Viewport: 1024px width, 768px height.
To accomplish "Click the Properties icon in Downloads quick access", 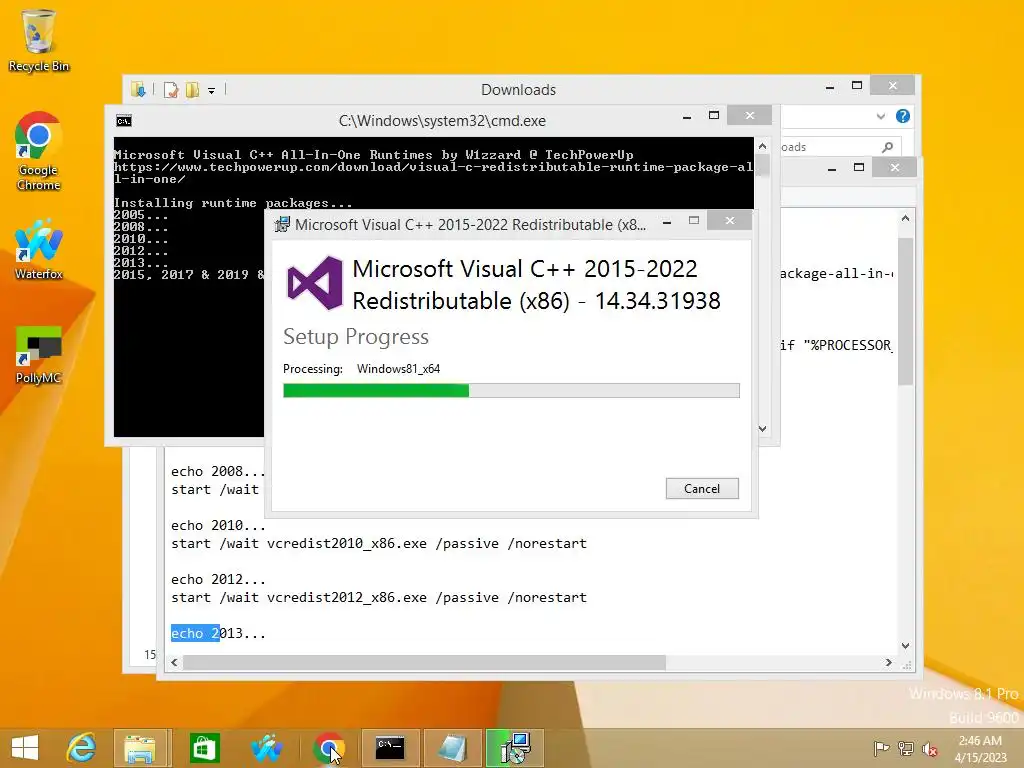I will 171,89.
